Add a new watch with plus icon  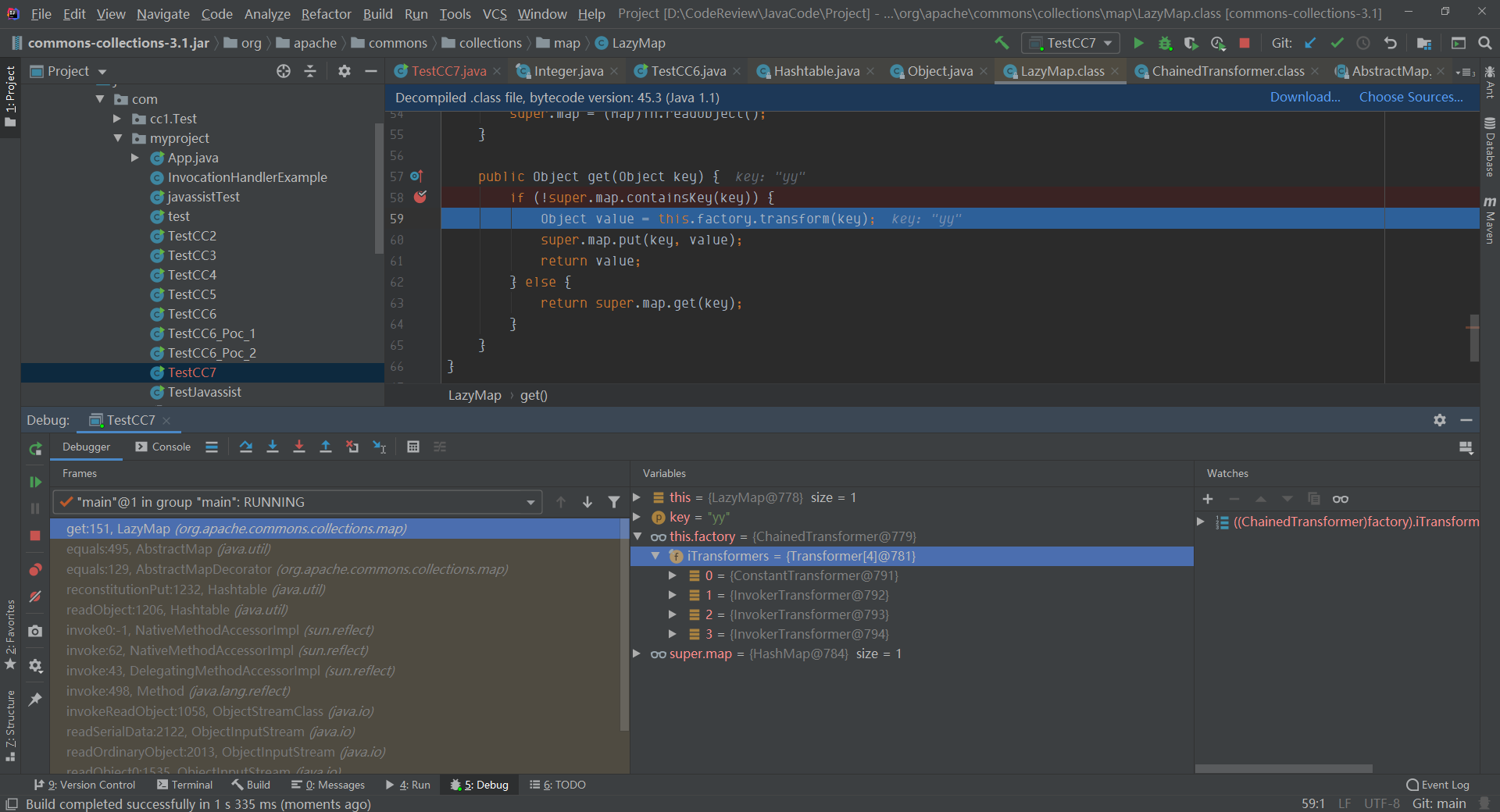click(1208, 499)
